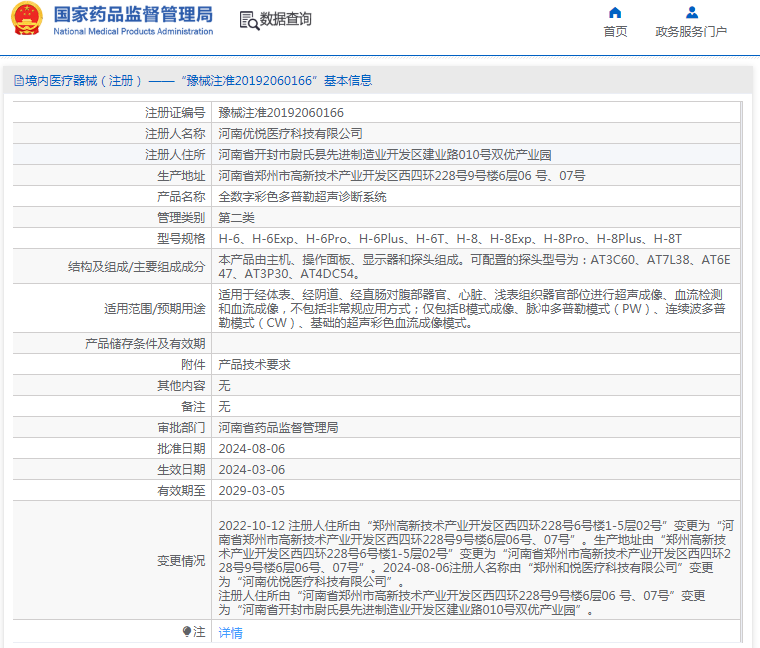
Task: Click the 产品名称 label
Action: click(181, 197)
